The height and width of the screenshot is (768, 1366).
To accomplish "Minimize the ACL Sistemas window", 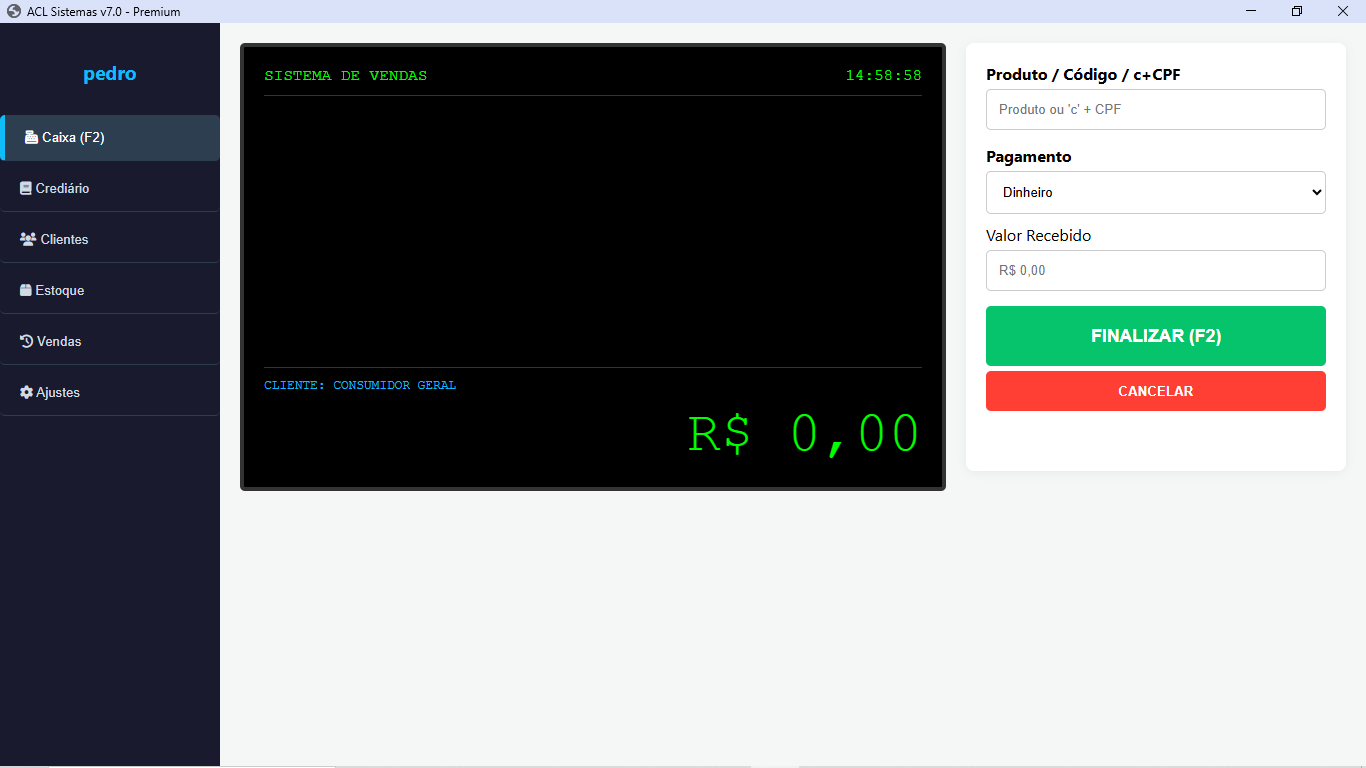I will (x=1251, y=11).
